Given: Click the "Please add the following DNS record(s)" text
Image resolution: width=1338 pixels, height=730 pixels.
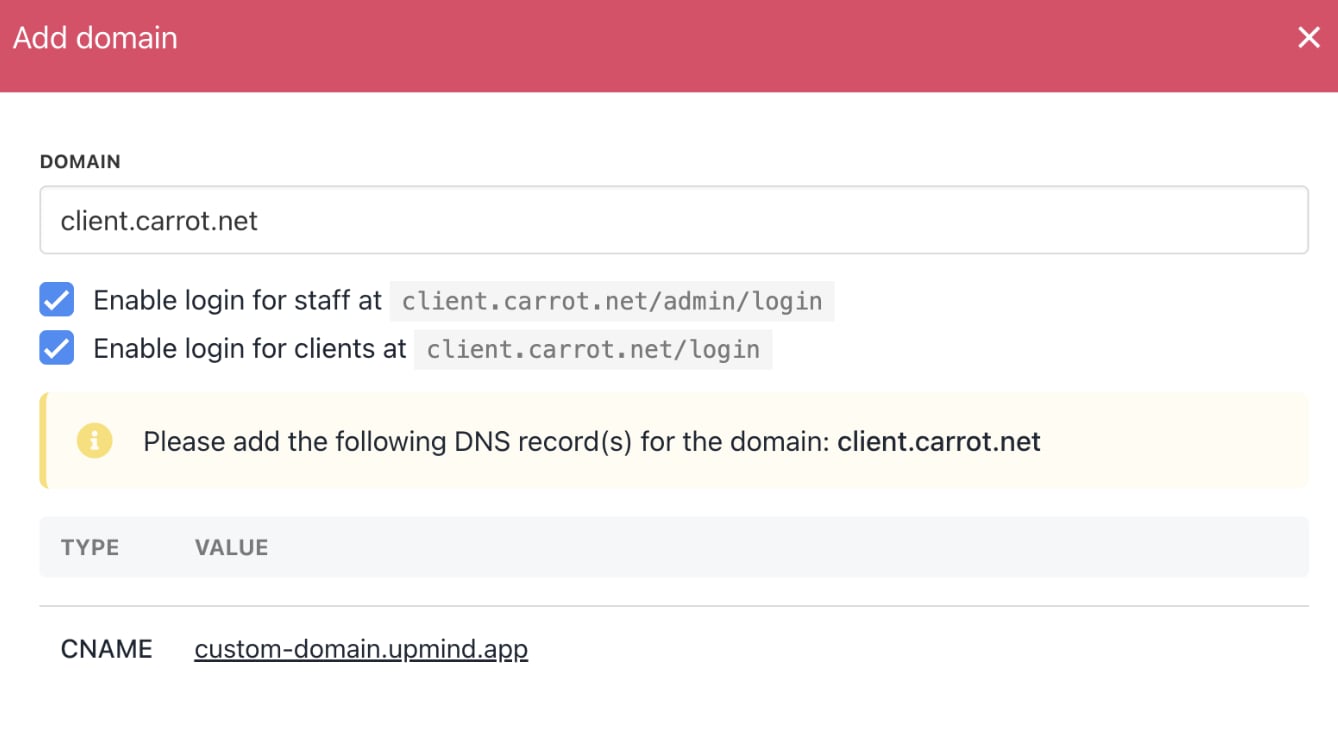Looking at the screenshot, I should [x=388, y=441].
